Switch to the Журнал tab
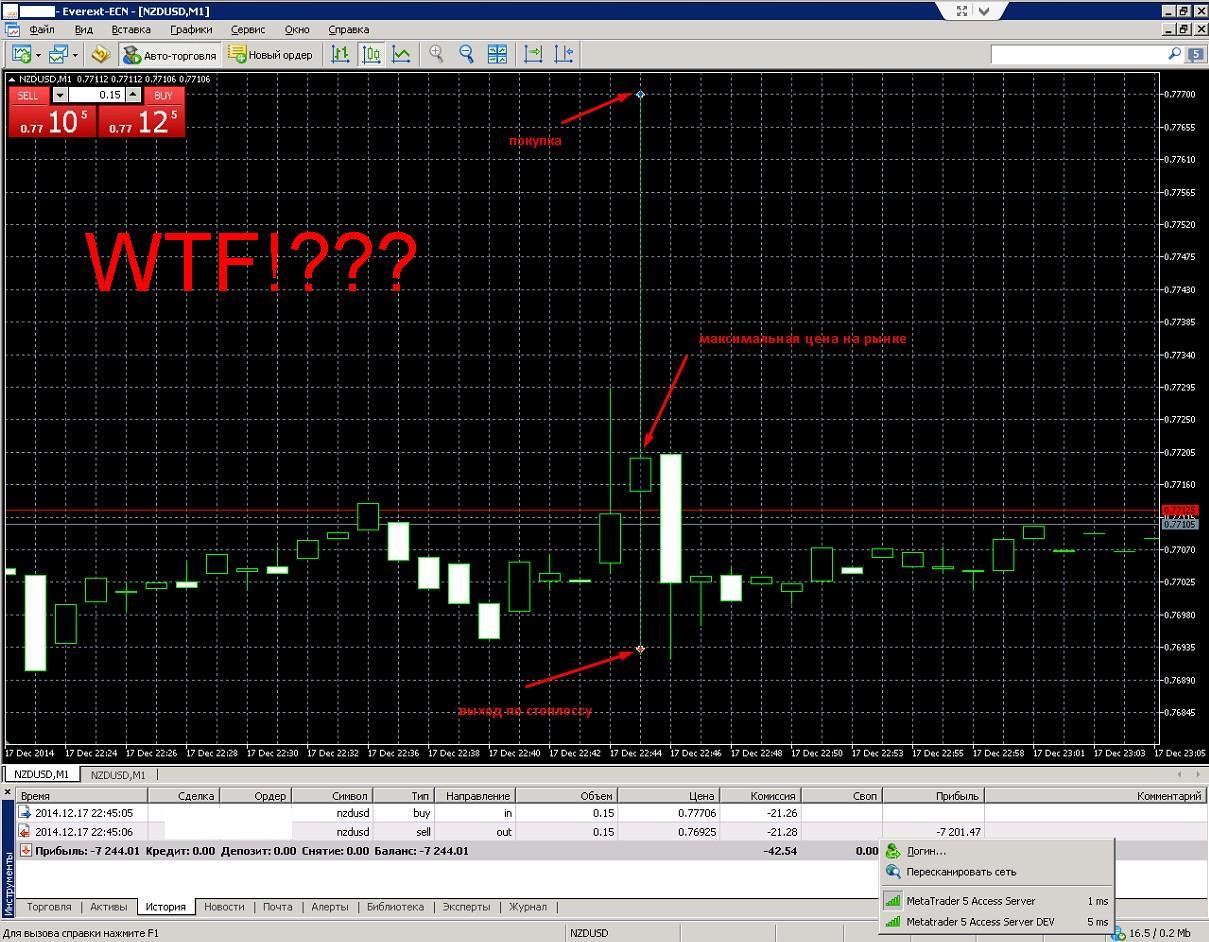This screenshot has height=942, width=1209. [528, 907]
